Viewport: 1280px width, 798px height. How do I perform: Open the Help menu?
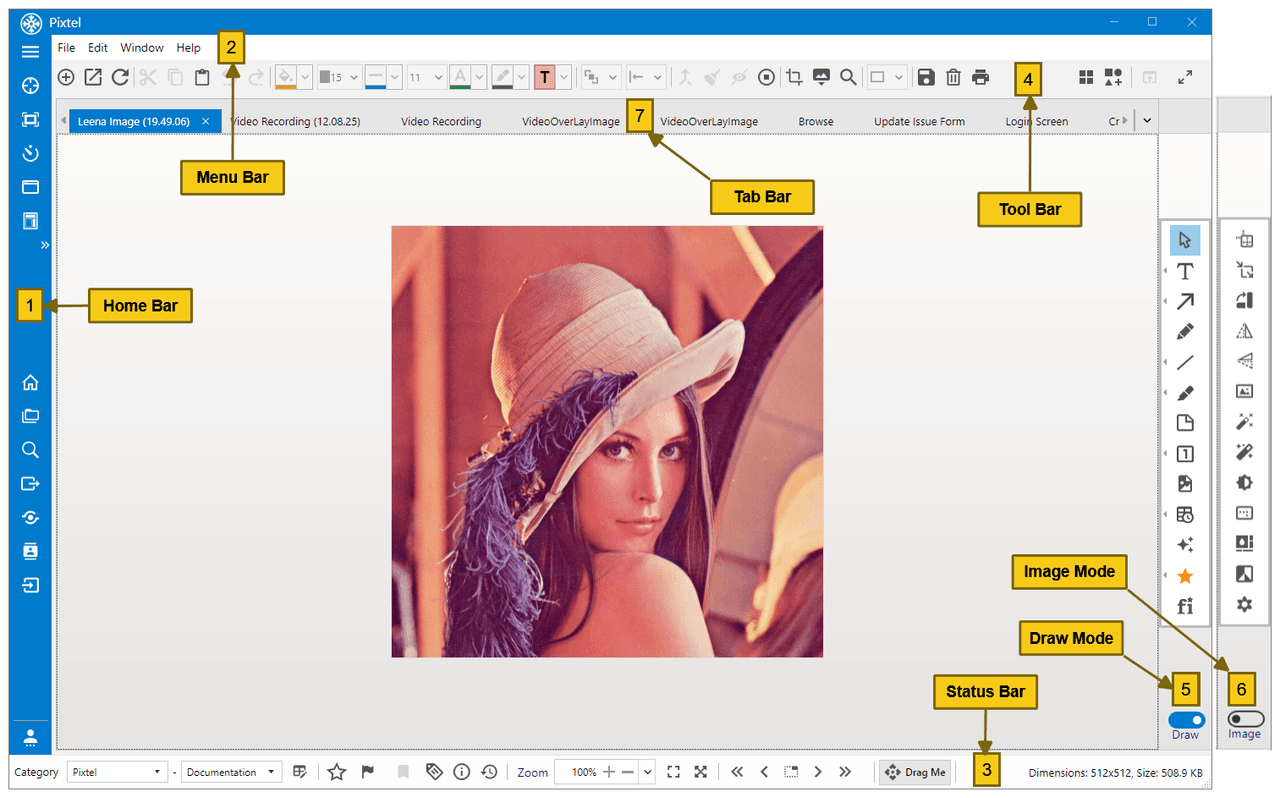click(188, 47)
